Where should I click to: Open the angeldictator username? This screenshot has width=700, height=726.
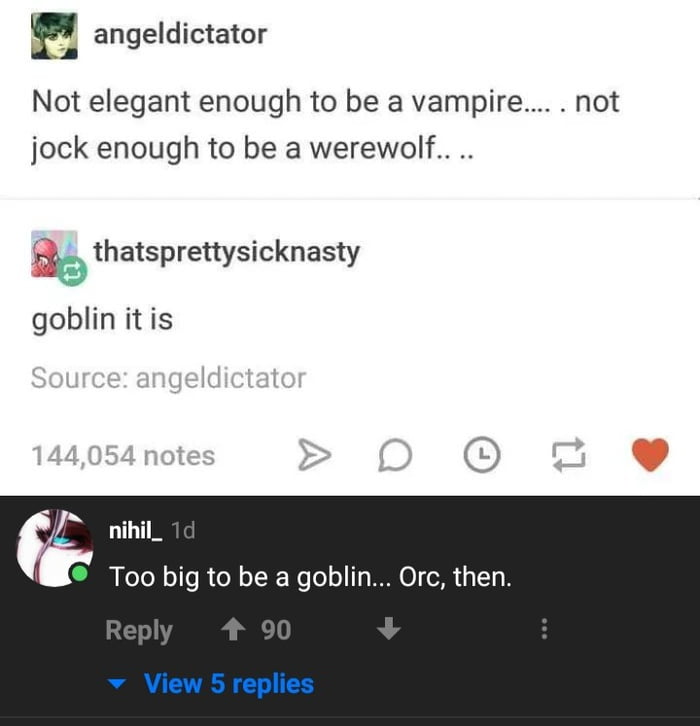pyautogui.click(x=180, y=34)
